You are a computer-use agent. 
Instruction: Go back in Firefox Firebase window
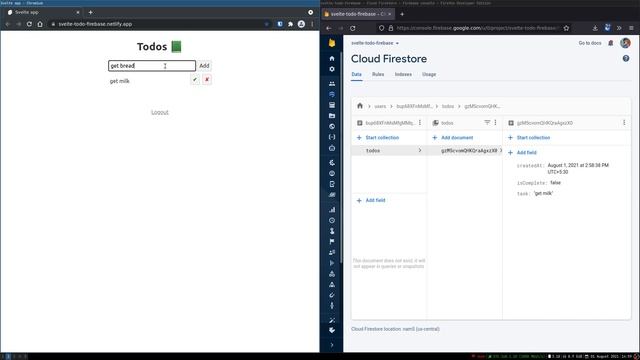[x=329, y=28]
